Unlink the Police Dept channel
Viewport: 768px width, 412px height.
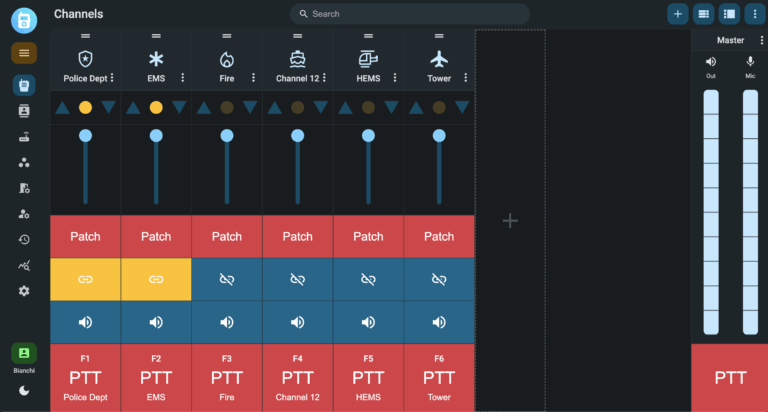click(85, 279)
